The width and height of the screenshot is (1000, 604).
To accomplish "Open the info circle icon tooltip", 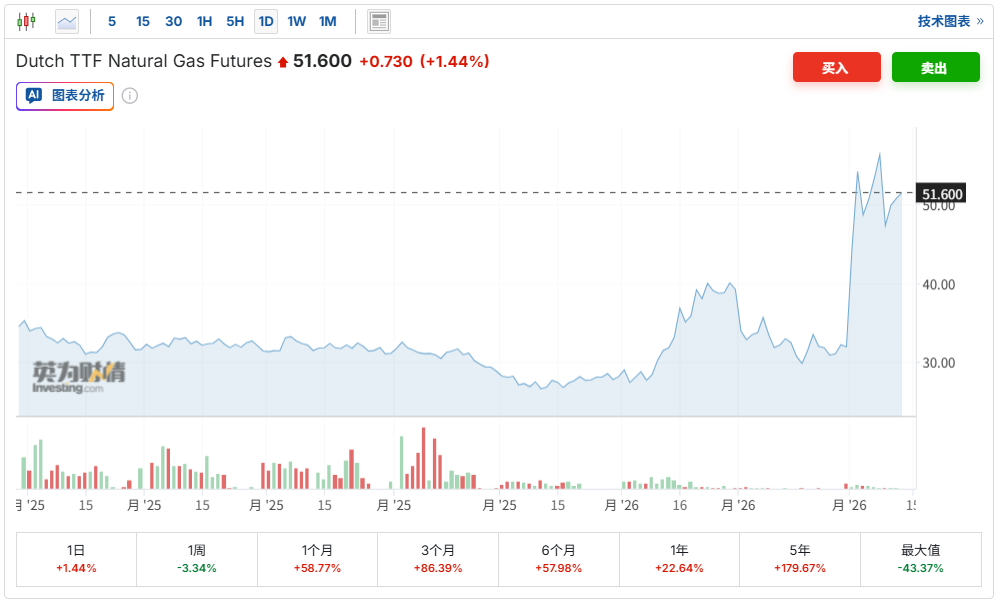I will click(x=130, y=96).
